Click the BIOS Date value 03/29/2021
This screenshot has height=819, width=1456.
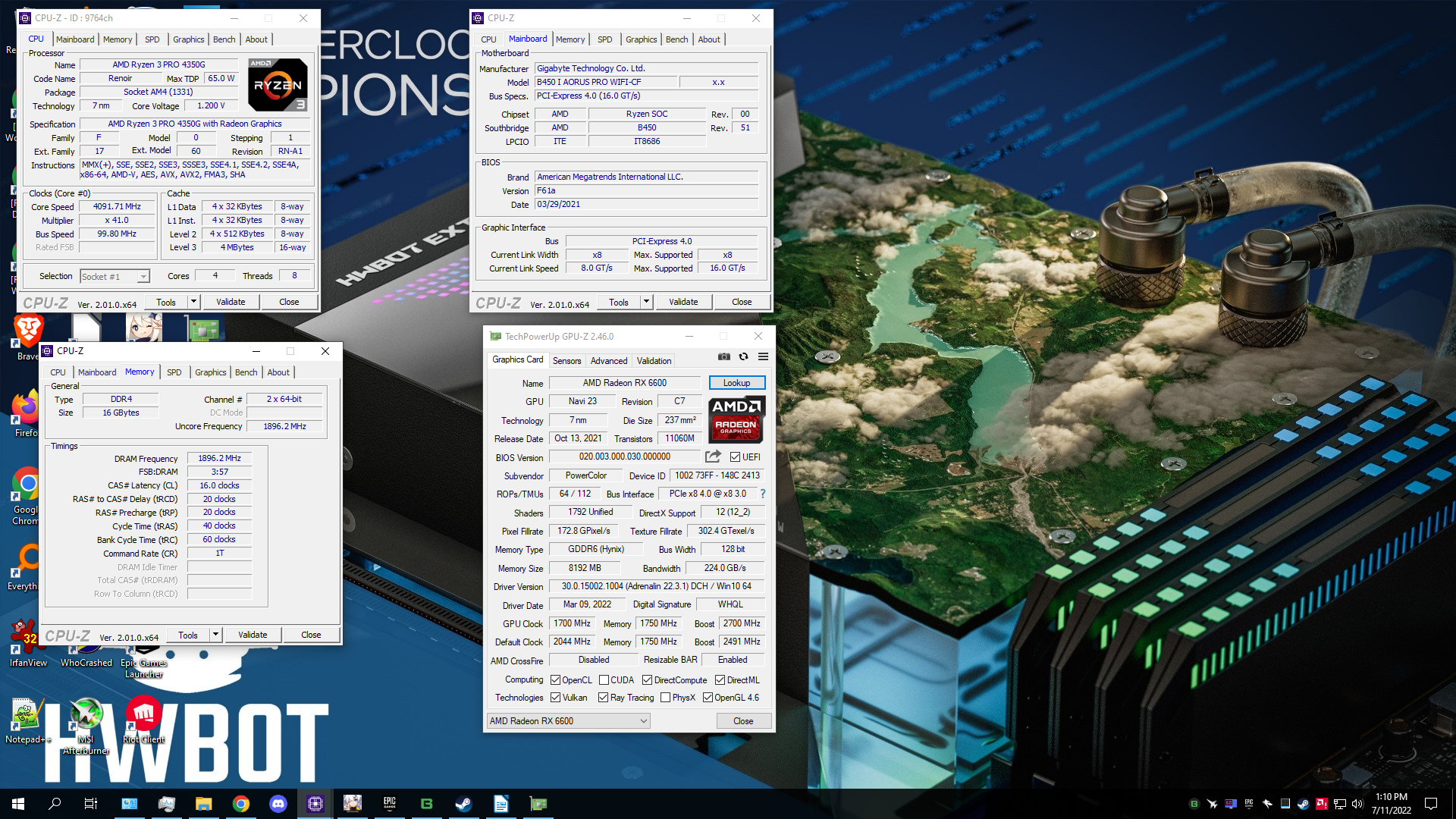[x=646, y=204]
